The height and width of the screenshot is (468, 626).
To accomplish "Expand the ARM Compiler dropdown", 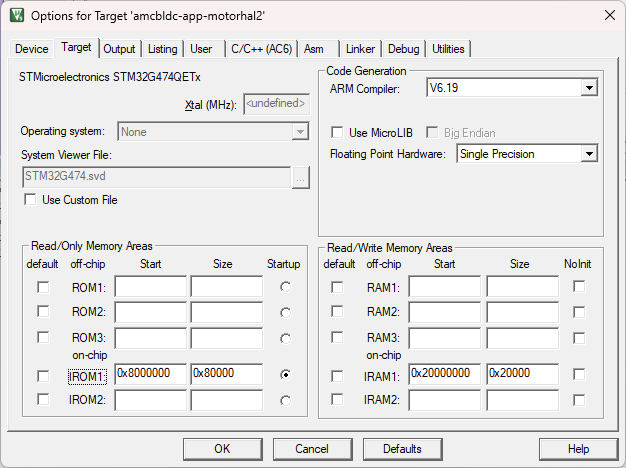I will [589, 88].
